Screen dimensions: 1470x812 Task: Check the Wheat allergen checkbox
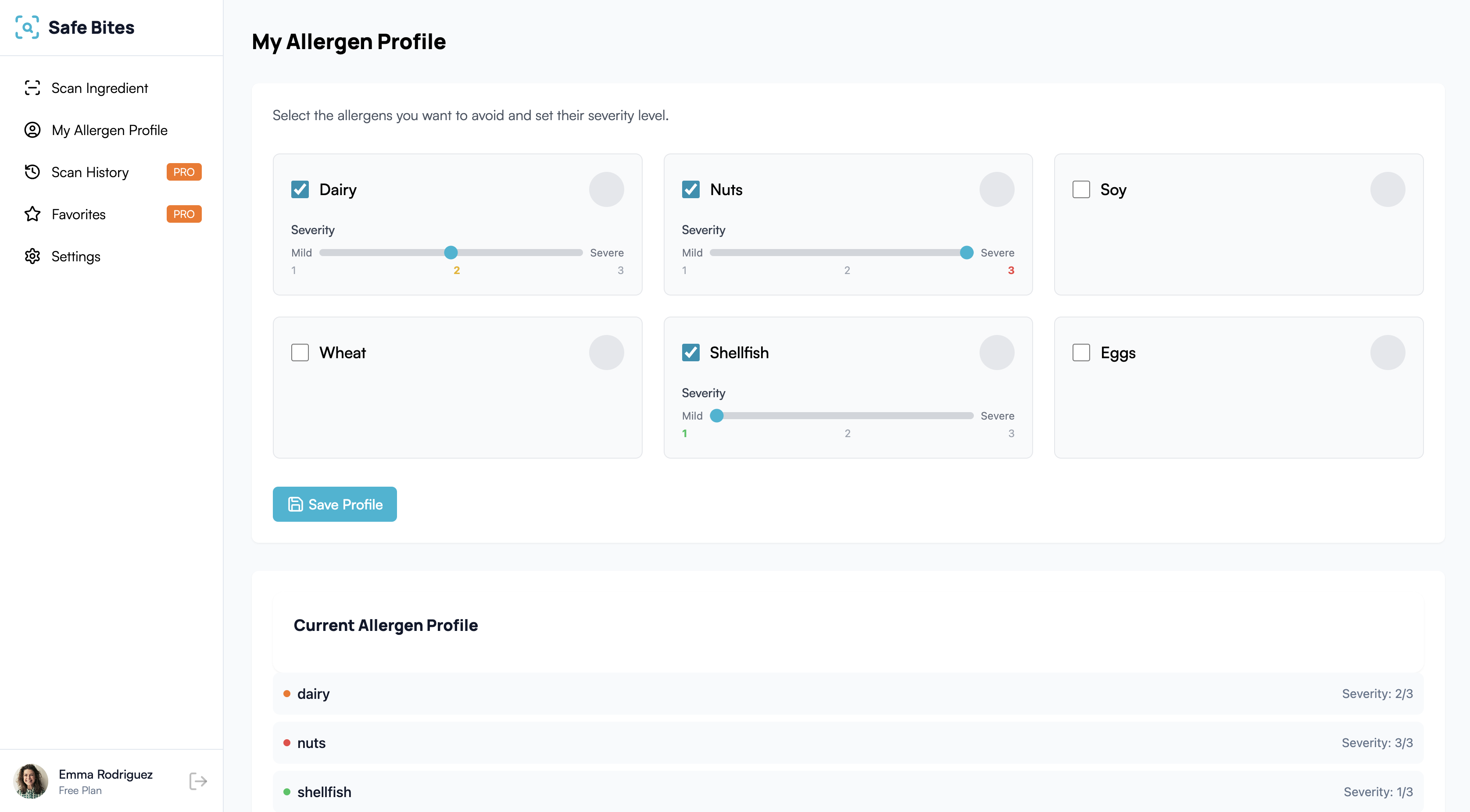[x=300, y=353]
